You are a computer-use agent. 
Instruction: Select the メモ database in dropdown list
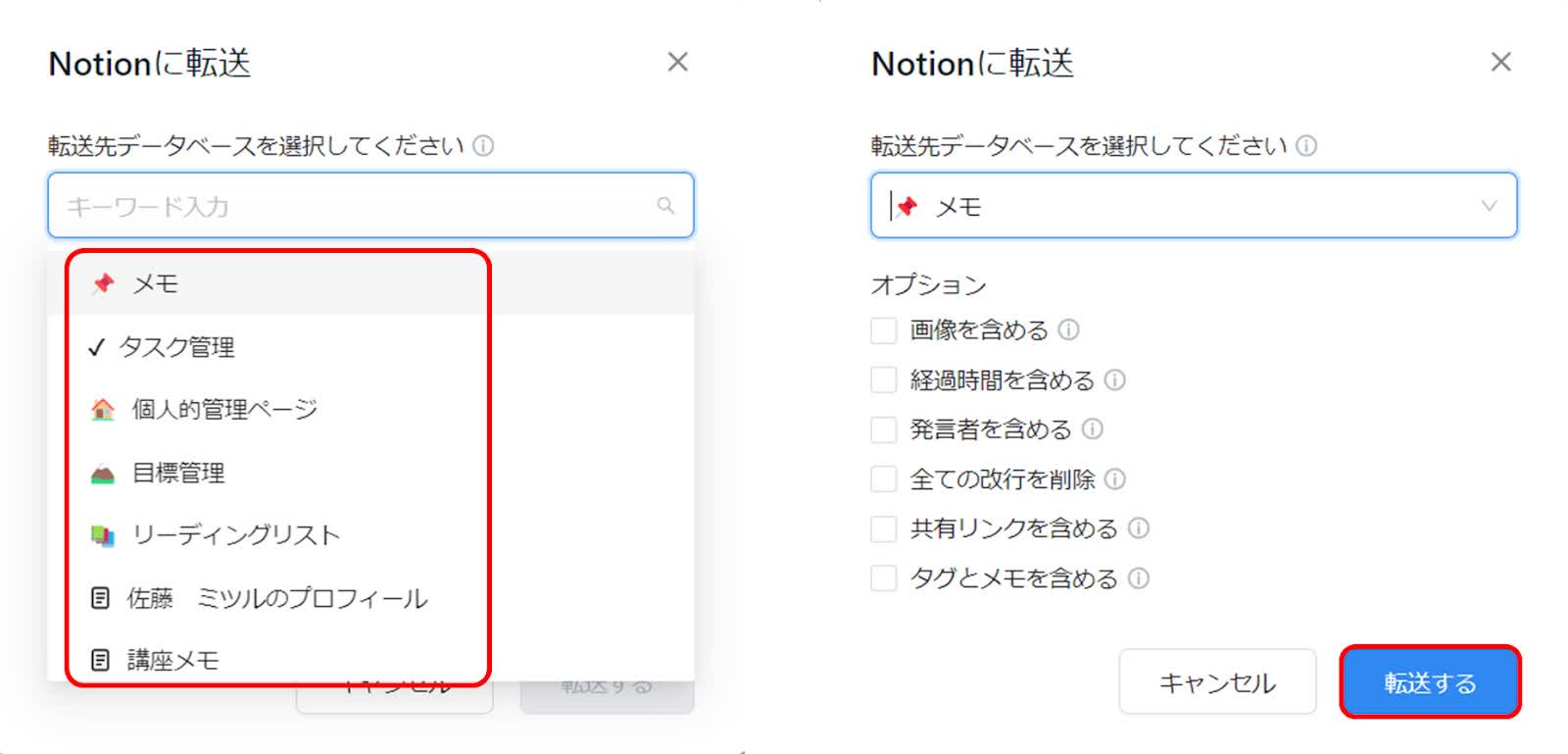tap(370, 283)
